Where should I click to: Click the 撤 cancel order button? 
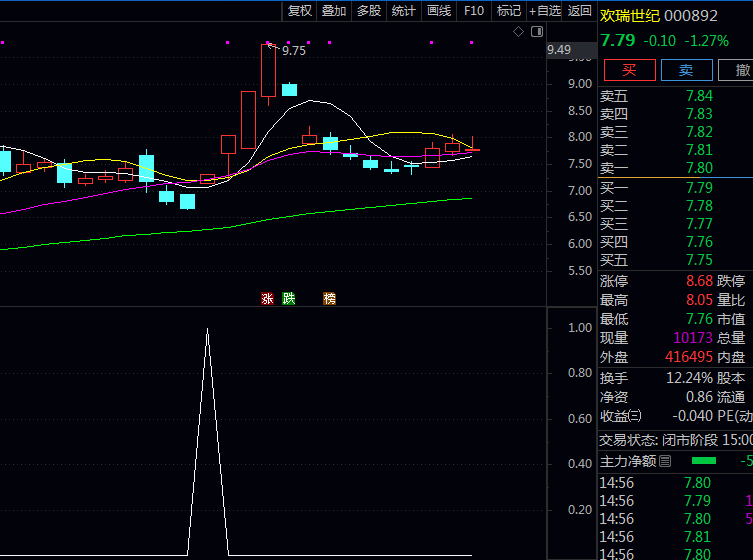tap(741, 69)
